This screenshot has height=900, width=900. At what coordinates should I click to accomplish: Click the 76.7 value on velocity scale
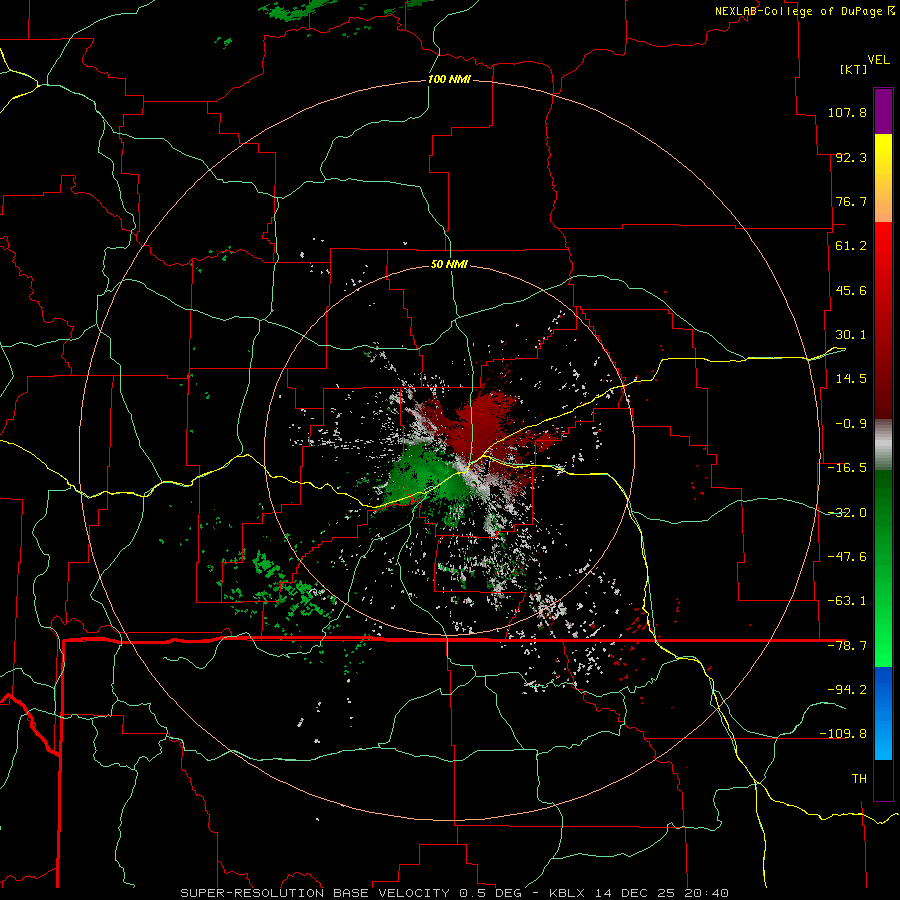pyautogui.click(x=851, y=201)
